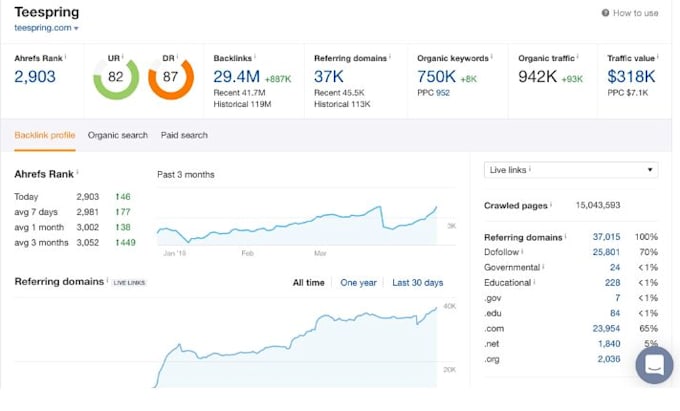Open the teespring.com domain dropdown

pos(46,28)
